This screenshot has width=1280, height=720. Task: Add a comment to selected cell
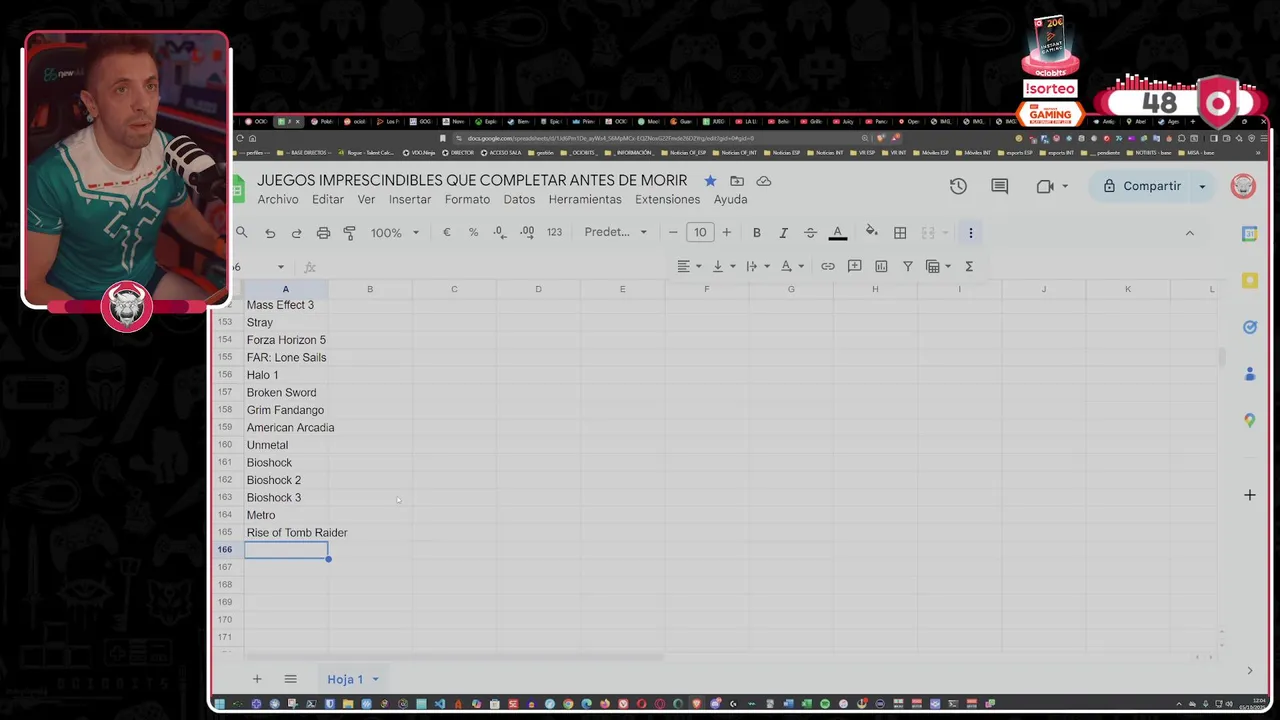click(x=854, y=266)
